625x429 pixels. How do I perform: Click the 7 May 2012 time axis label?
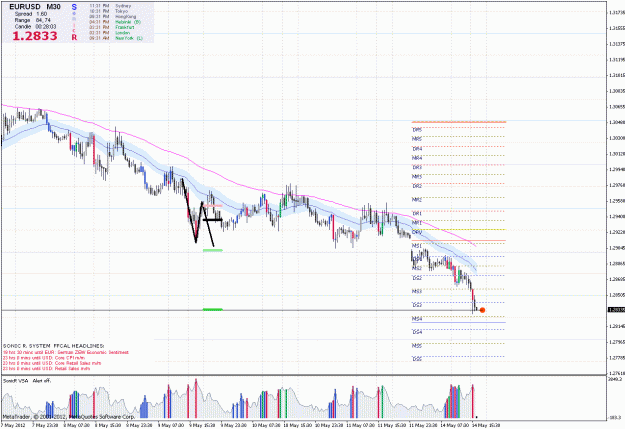tap(13, 425)
